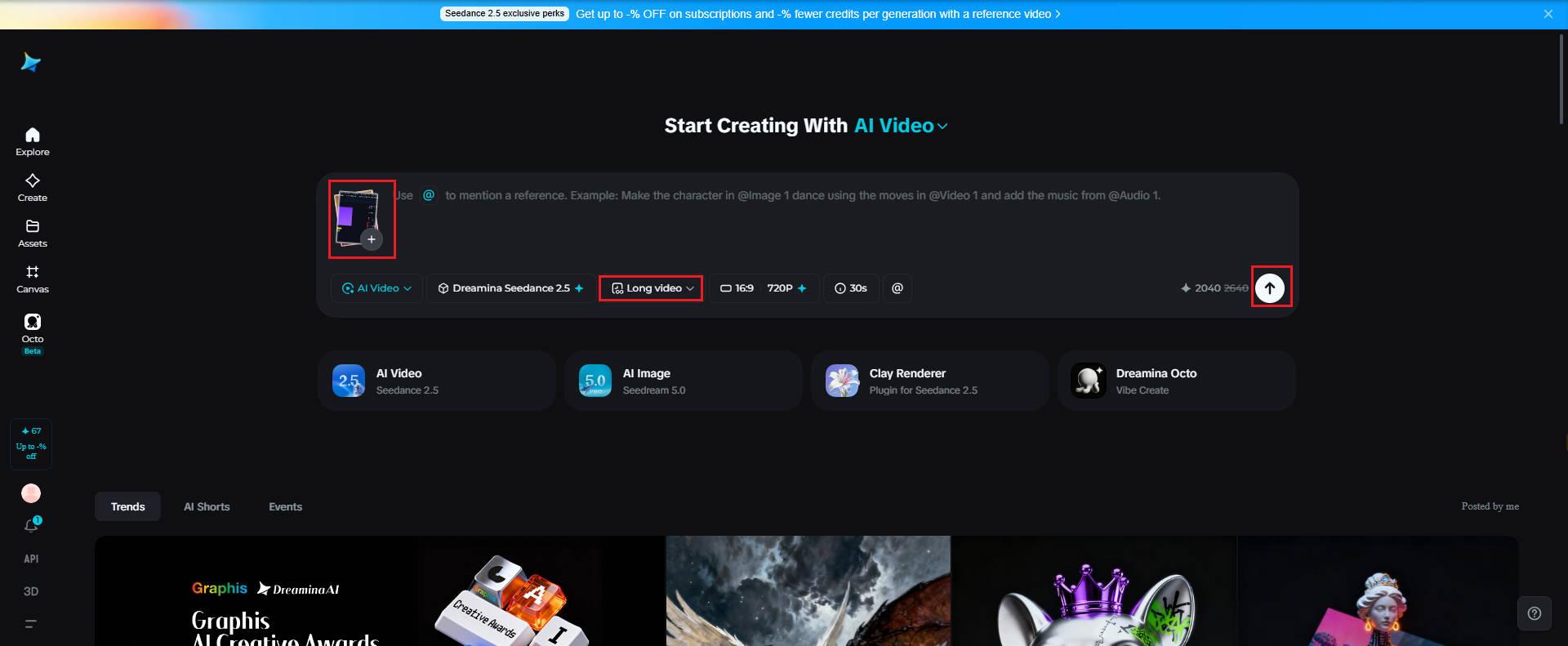Click the 2040 credits cost indicator

(x=1214, y=288)
